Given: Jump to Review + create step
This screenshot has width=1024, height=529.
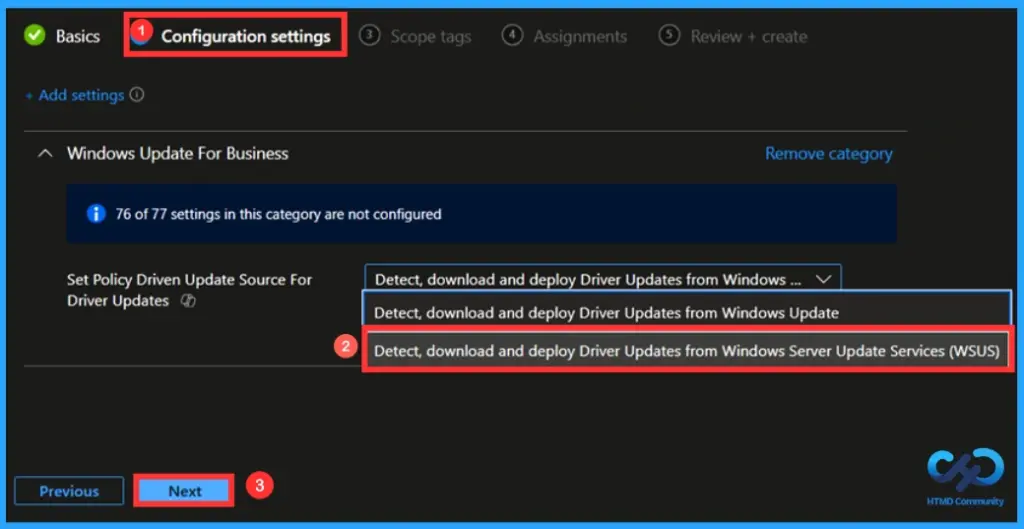Looking at the screenshot, I should pos(733,37).
